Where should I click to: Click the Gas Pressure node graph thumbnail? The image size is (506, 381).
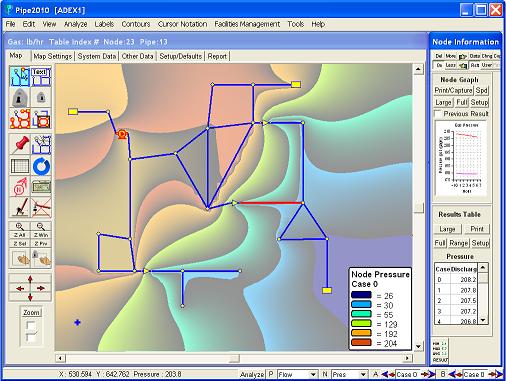(462, 158)
